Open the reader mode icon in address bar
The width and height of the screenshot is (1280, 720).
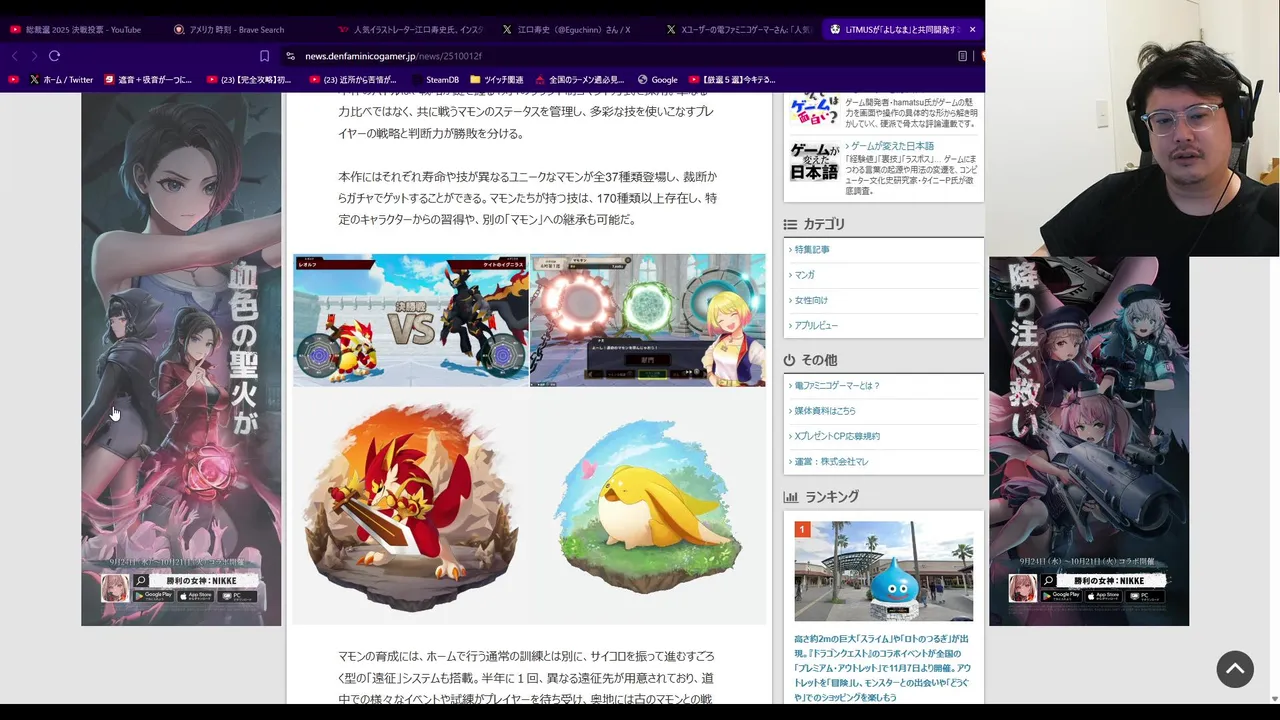click(962, 56)
